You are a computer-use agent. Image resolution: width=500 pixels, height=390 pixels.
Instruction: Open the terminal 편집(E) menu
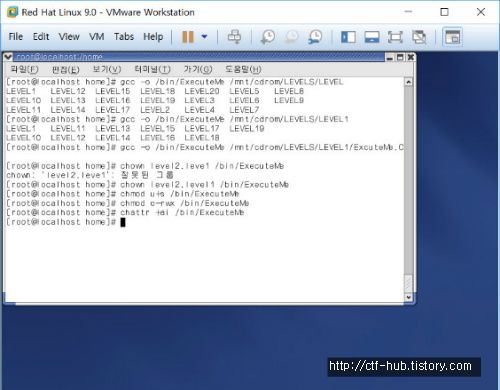pos(66,69)
